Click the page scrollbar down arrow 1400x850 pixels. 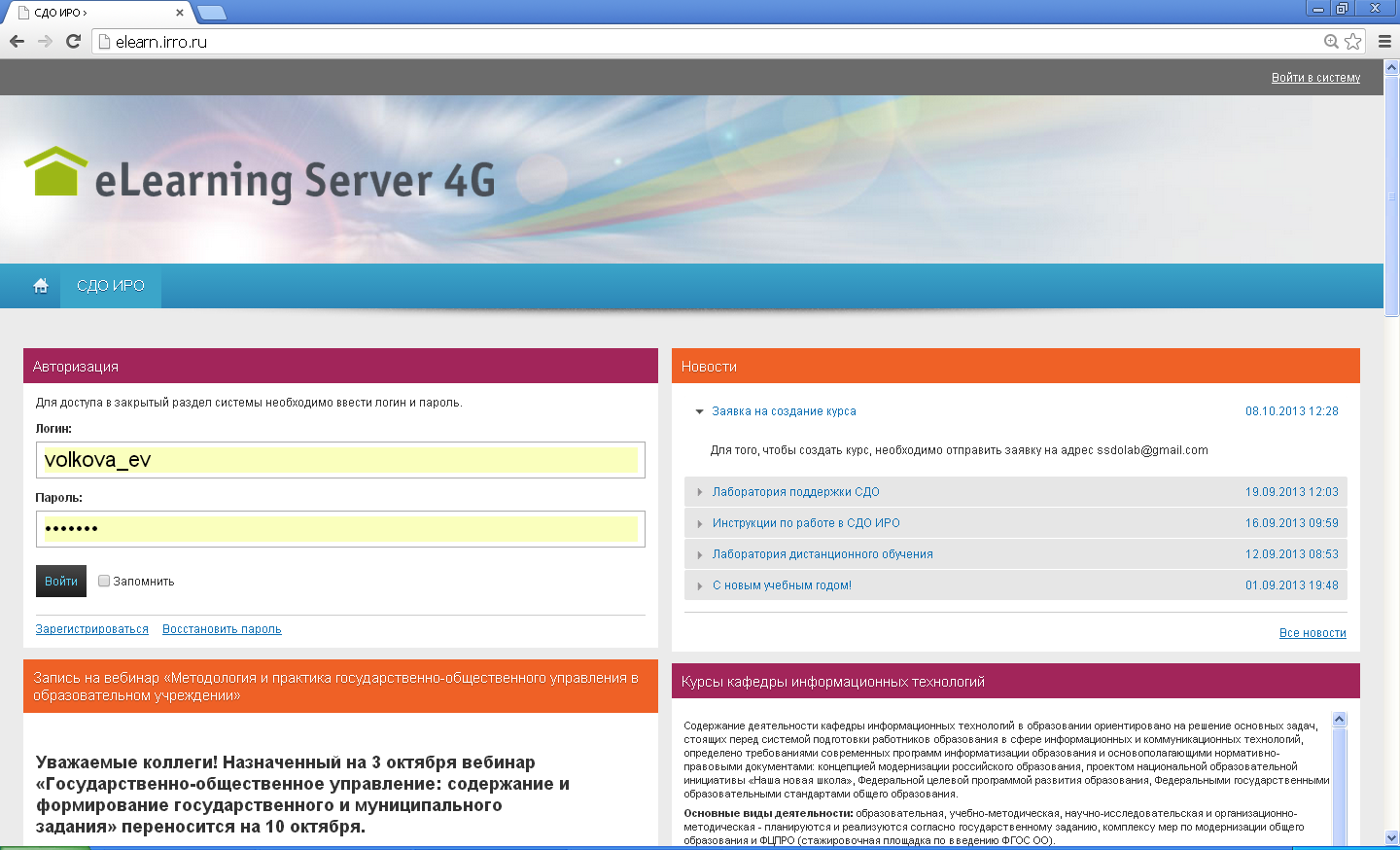(x=1391, y=837)
